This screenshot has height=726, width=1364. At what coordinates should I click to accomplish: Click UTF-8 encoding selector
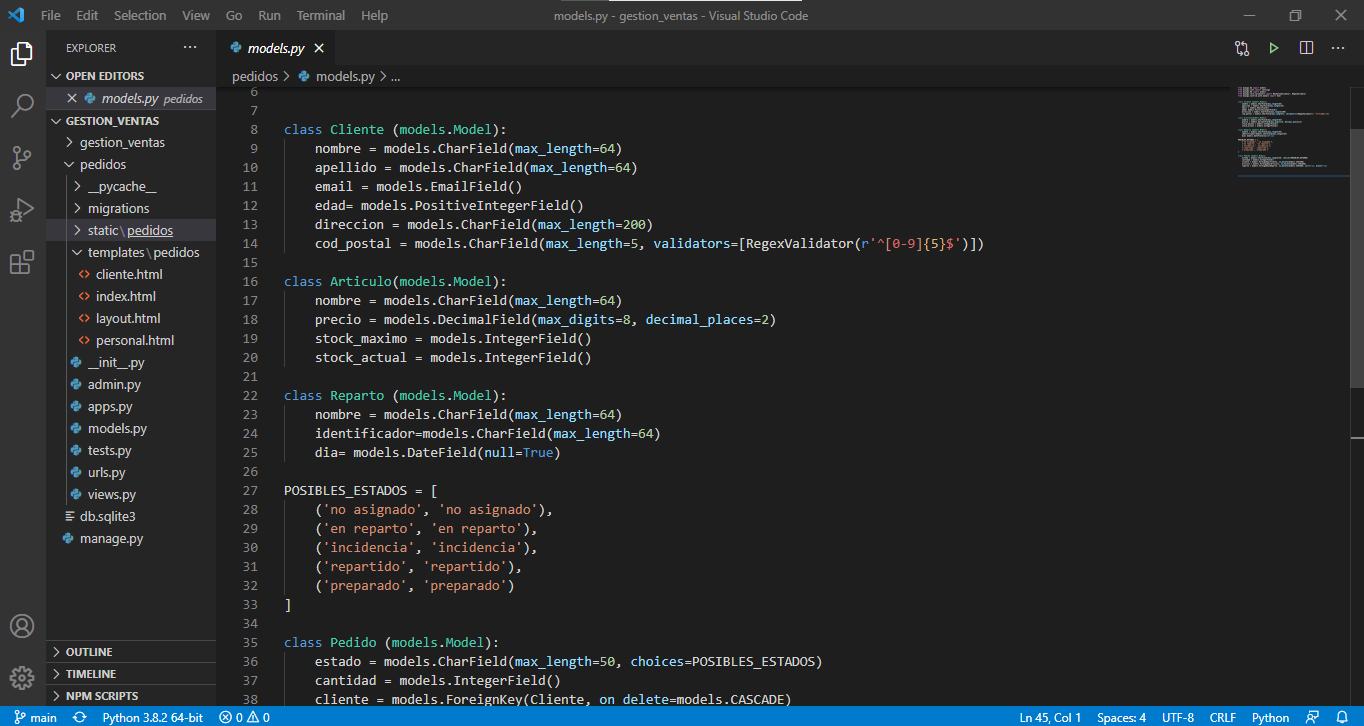pos(1177,718)
